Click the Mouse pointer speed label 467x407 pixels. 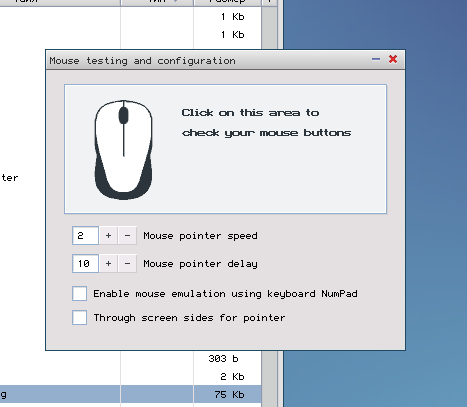click(x=200, y=236)
